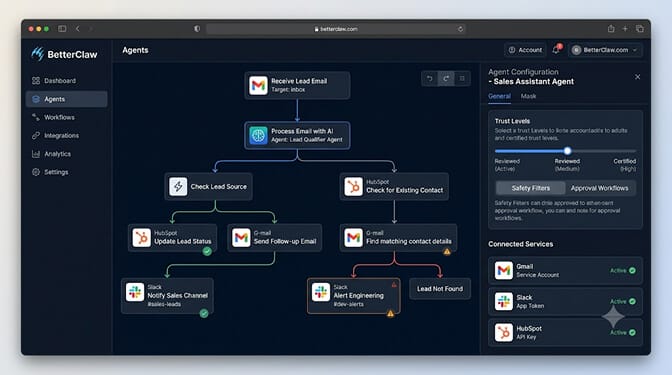Click the browser address bar
The height and width of the screenshot is (375, 672).
click(x=336, y=29)
